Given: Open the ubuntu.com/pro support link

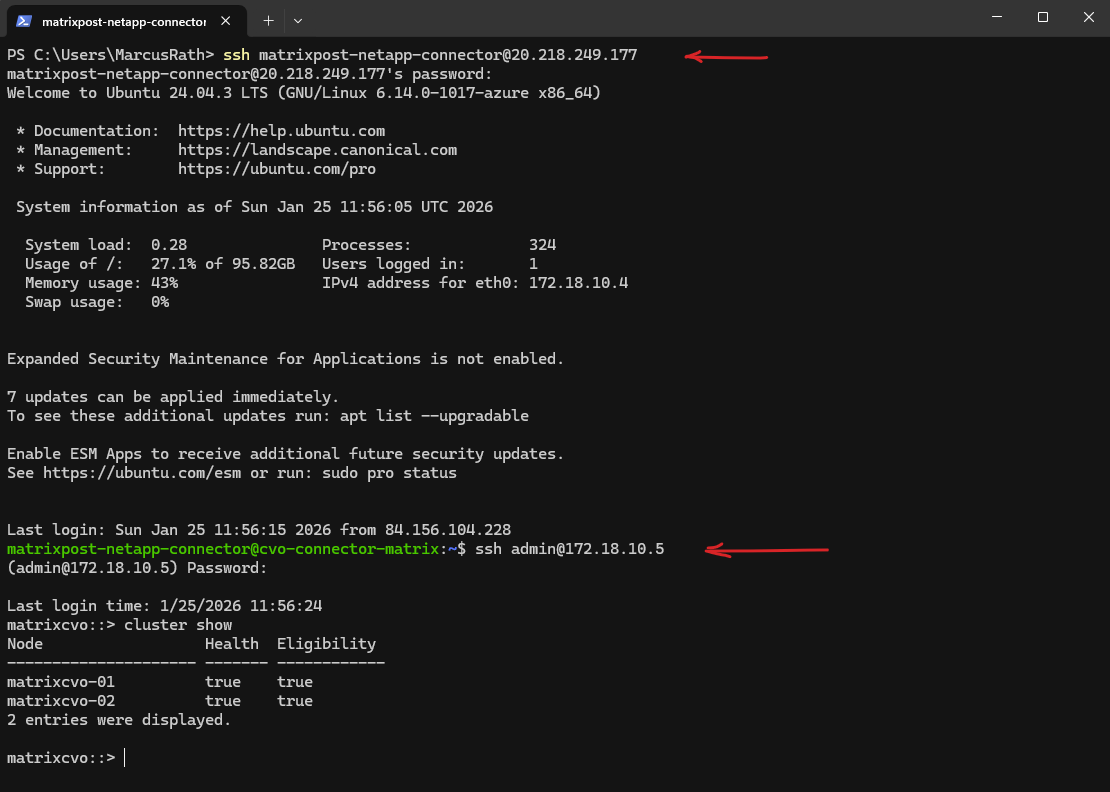Looking at the screenshot, I should pyautogui.click(x=277, y=169).
